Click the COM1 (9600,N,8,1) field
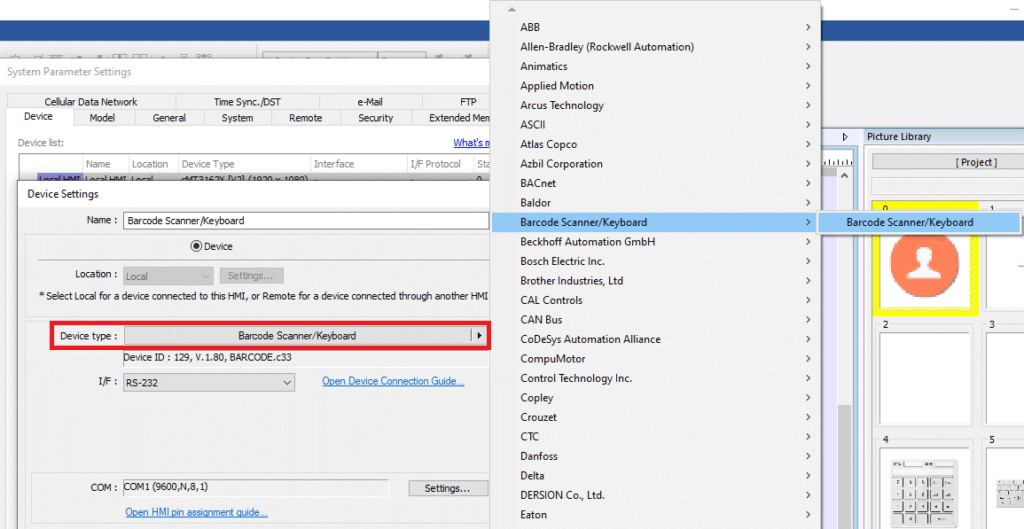Screen dimensions: 1024x529 (x=255, y=487)
